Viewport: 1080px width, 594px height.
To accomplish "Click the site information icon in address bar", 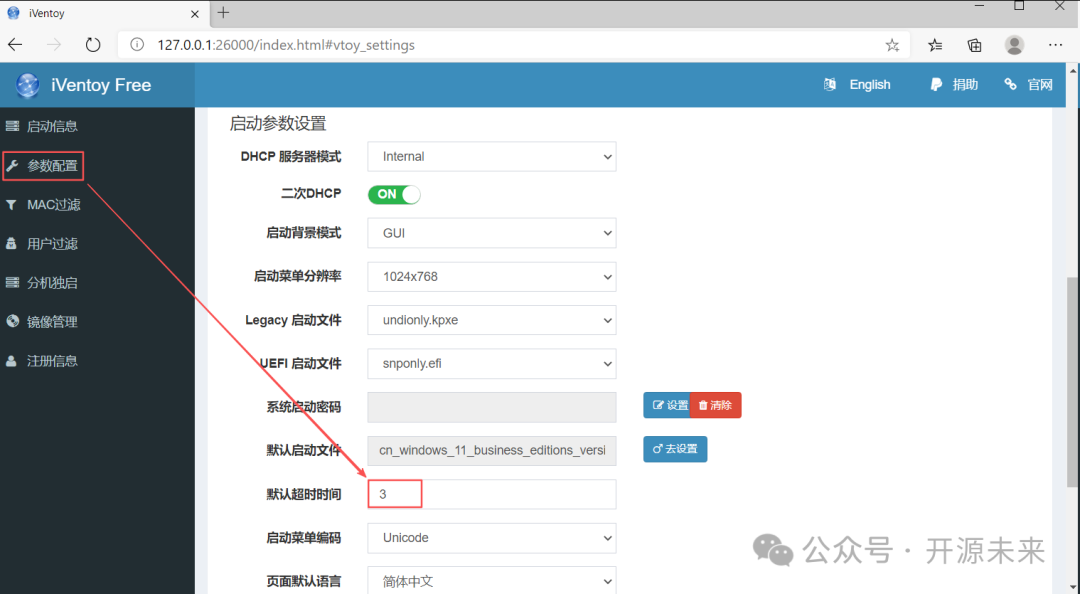I will [137, 45].
